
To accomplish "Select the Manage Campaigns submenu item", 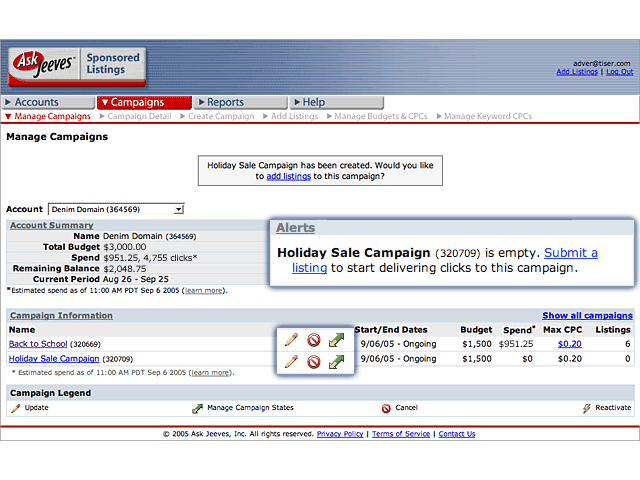I will tap(48, 116).
